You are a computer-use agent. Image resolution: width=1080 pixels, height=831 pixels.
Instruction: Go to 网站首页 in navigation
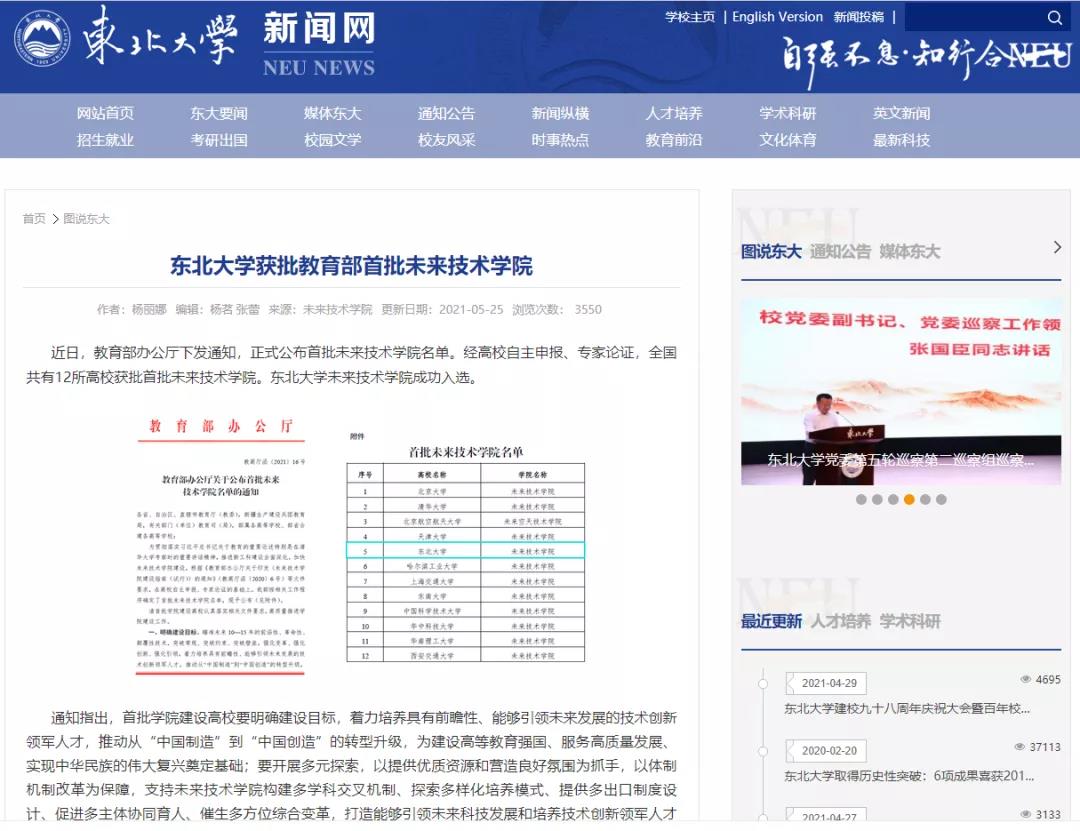click(105, 113)
